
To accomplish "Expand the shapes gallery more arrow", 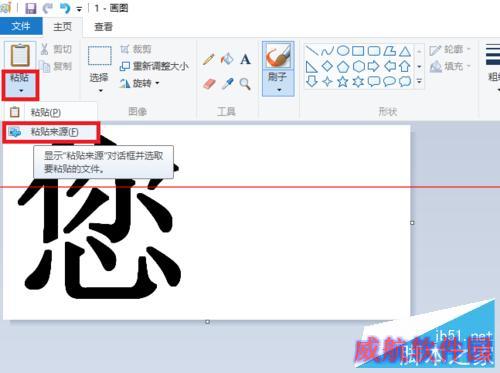I will pos(419,81).
